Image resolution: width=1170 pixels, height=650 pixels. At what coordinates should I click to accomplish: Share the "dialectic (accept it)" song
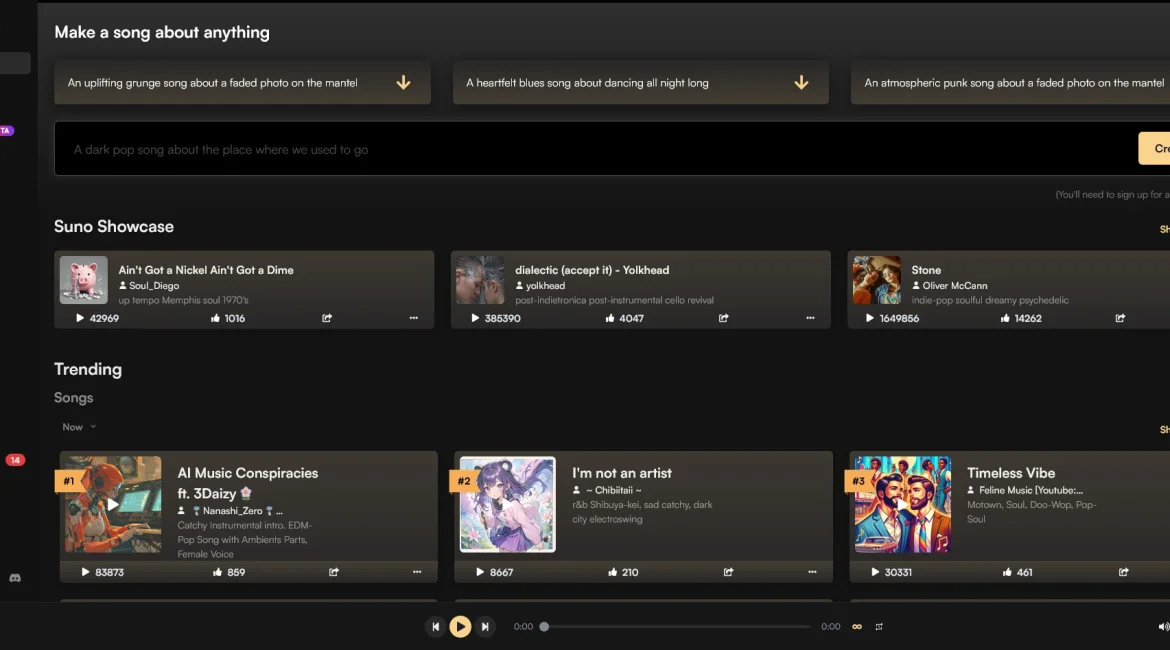[723, 318]
